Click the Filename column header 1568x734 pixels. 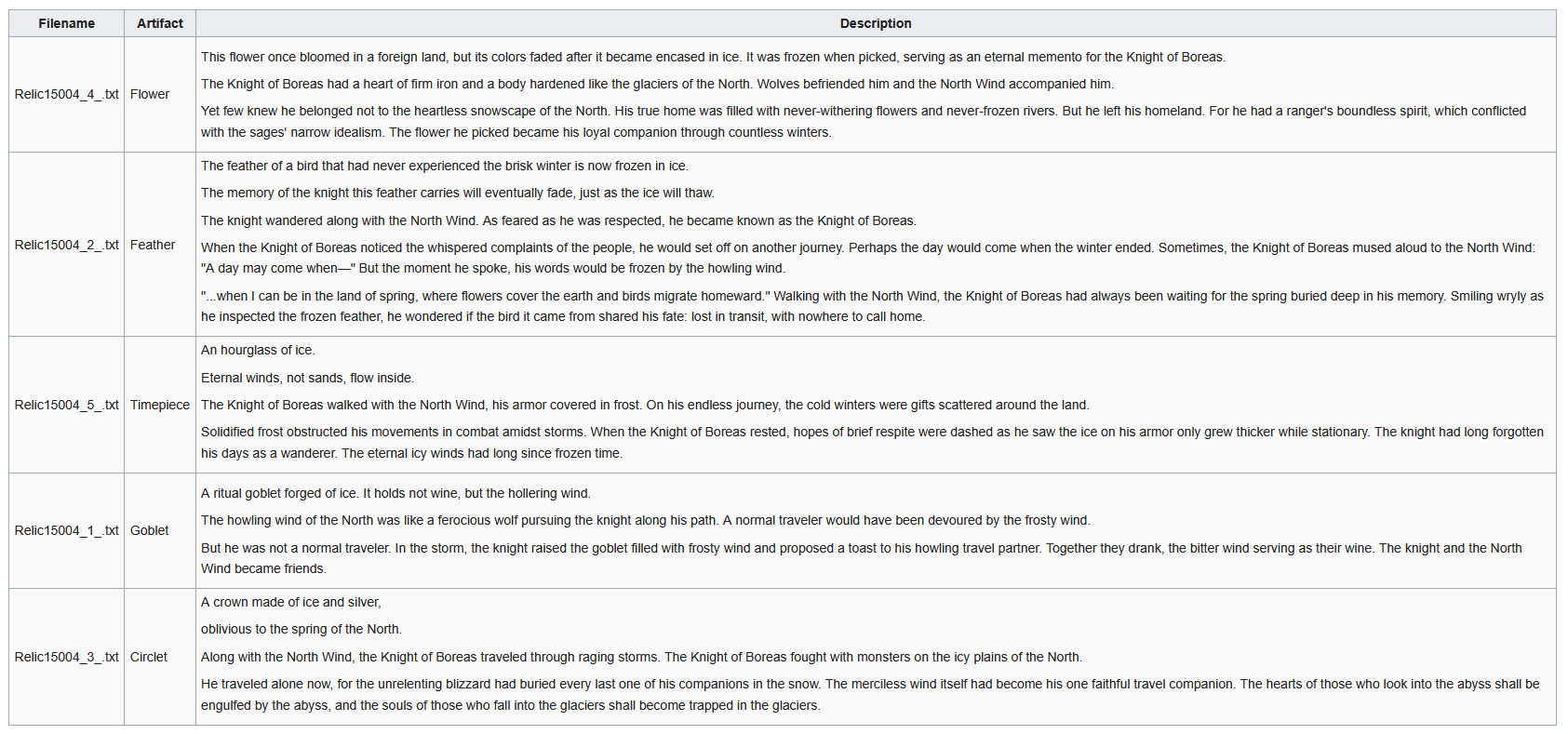(66, 23)
